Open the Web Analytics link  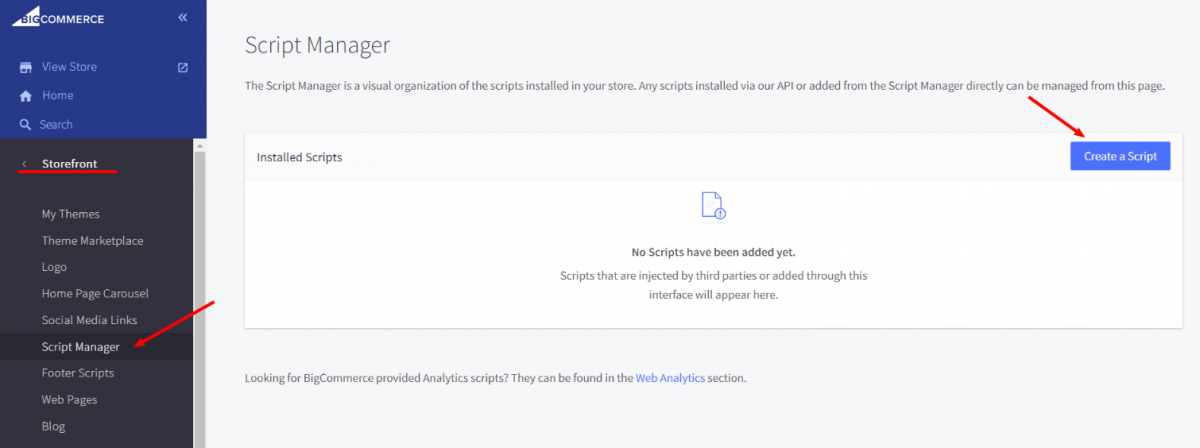670,378
